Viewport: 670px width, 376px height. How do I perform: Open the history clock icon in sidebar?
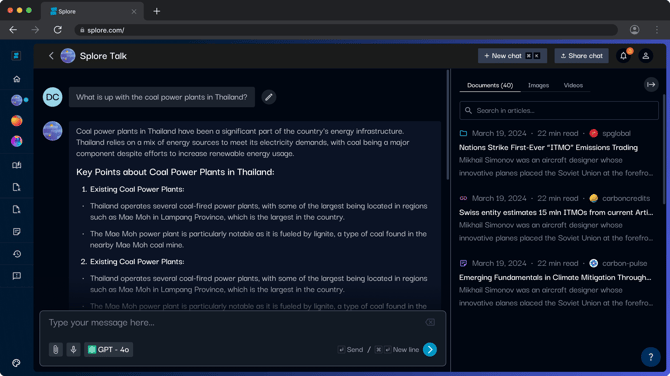[17, 254]
